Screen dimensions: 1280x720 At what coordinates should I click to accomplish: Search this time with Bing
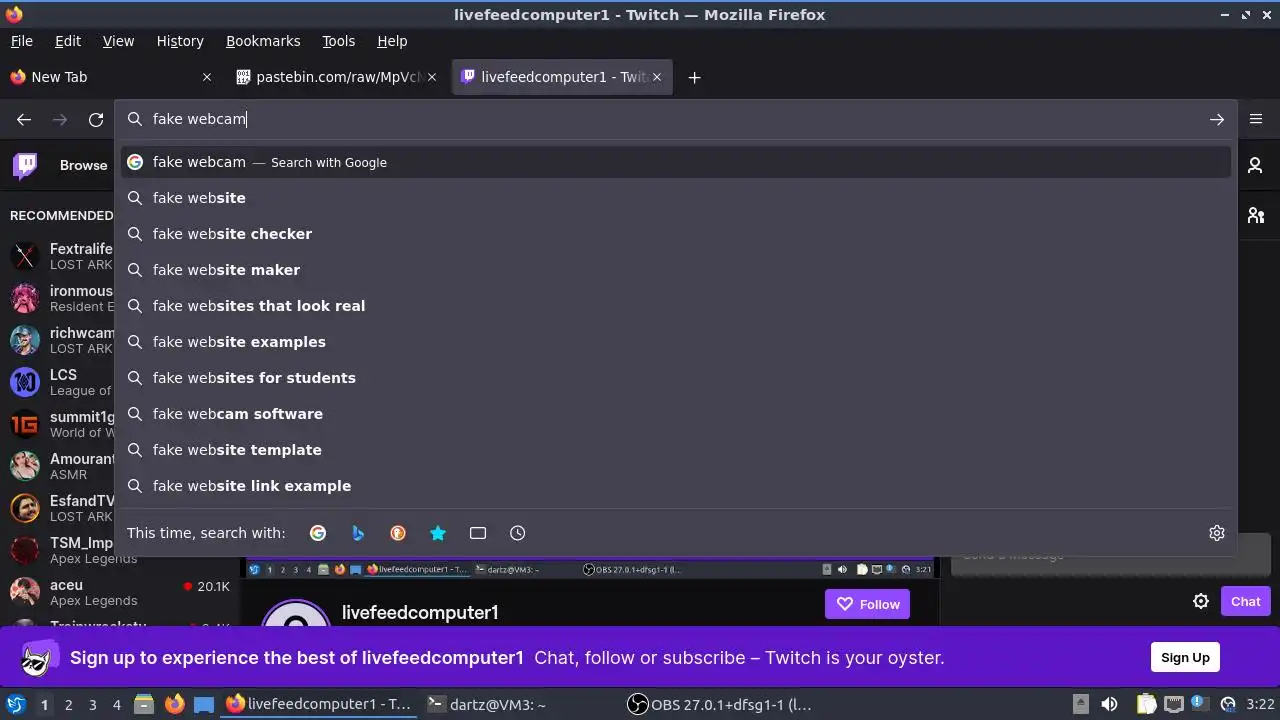(x=358, y=533)
